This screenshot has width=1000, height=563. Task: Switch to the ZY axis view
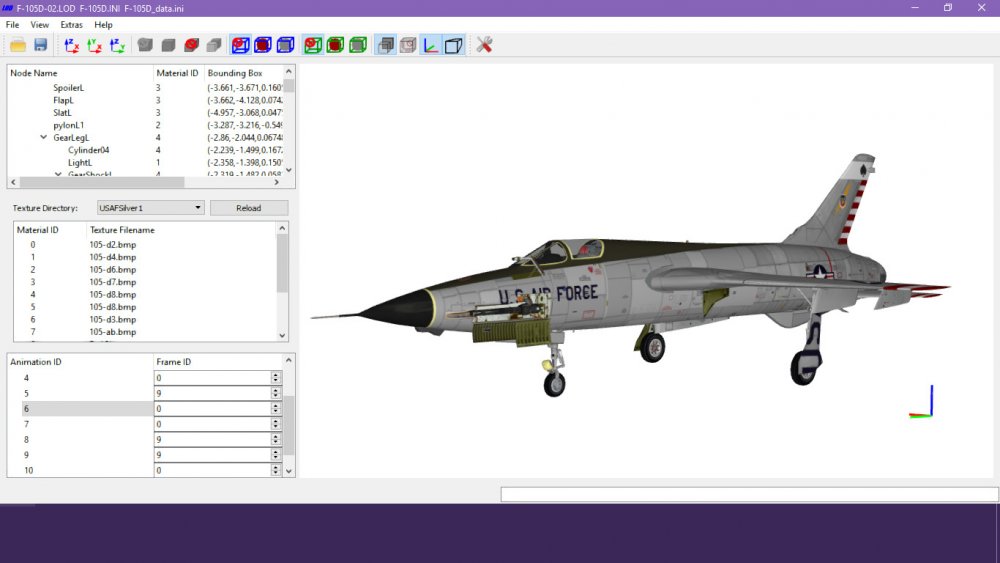117,45
